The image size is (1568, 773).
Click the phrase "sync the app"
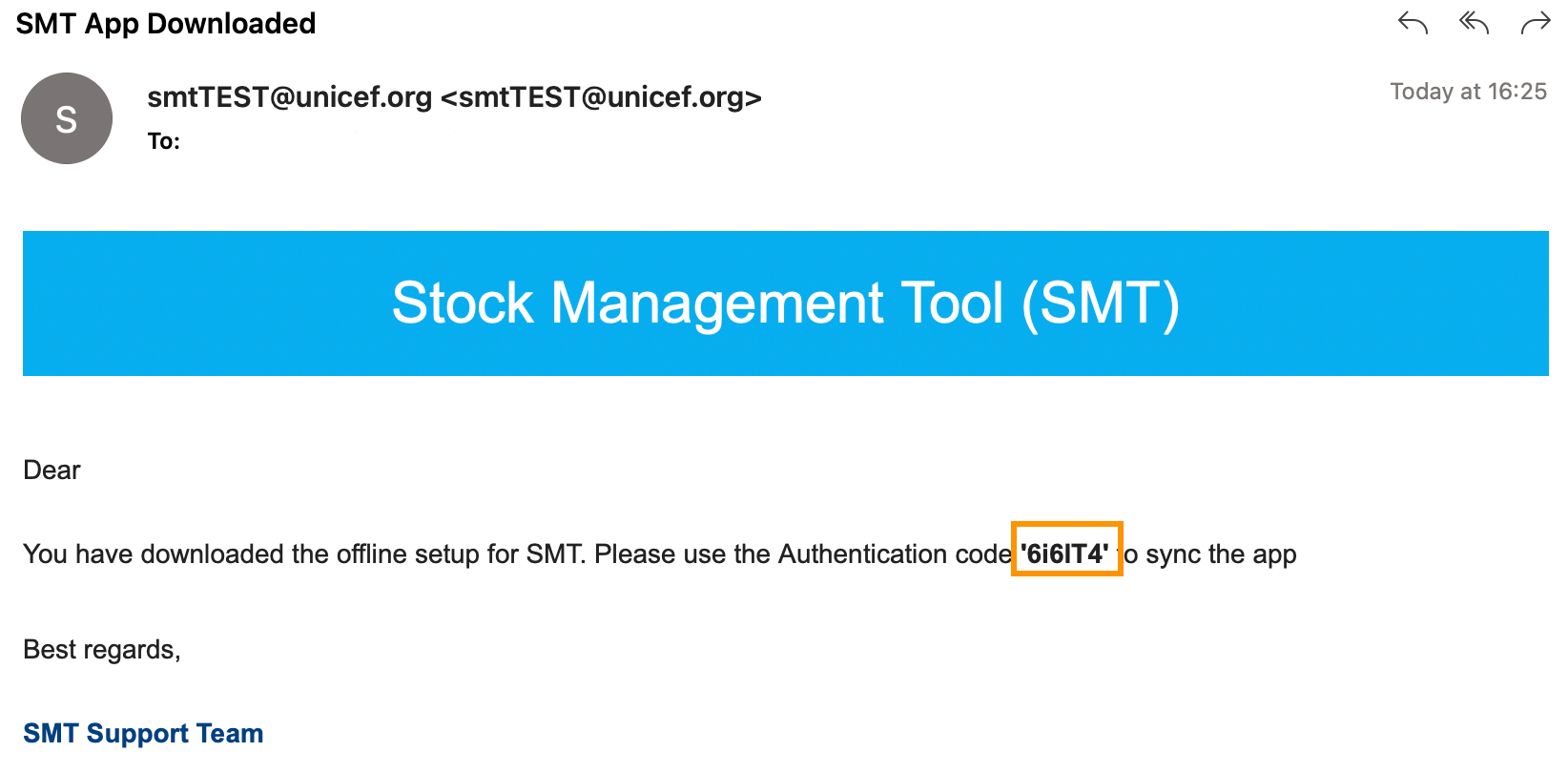pyautogui.click(x=1221, y=554)
